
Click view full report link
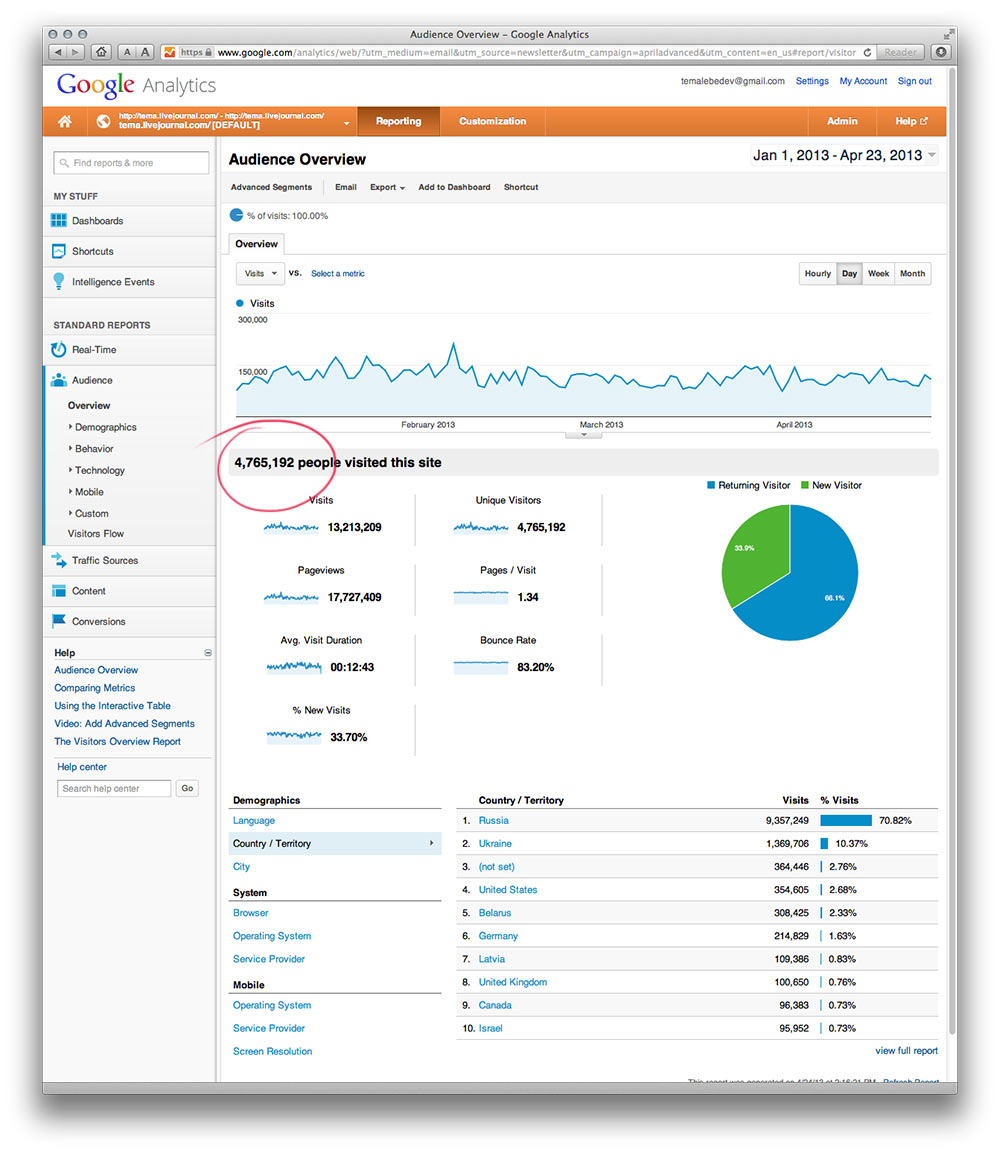pyautogui.click(x=906, y=1051)
